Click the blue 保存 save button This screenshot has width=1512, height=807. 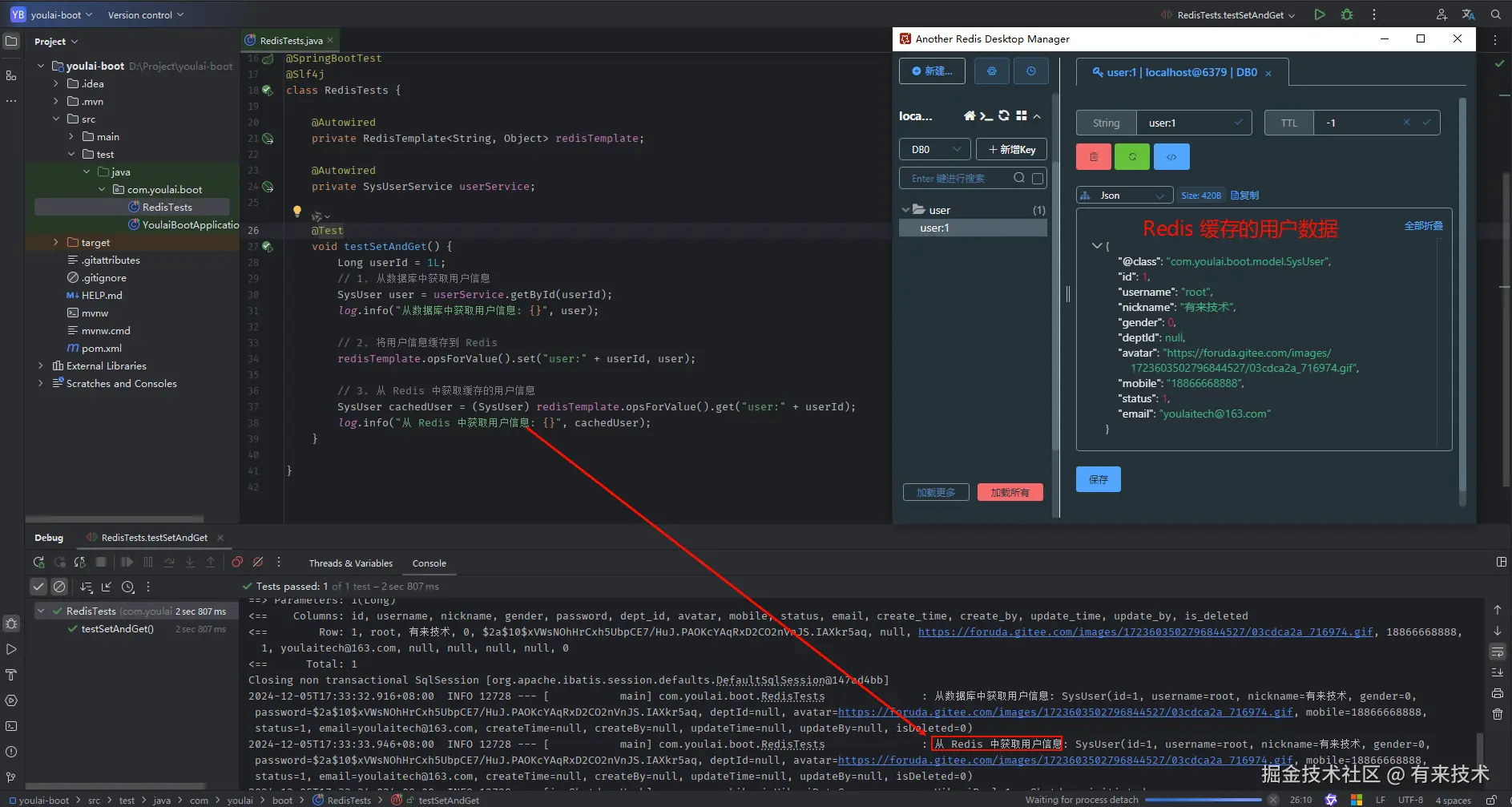pos(1099,479)
